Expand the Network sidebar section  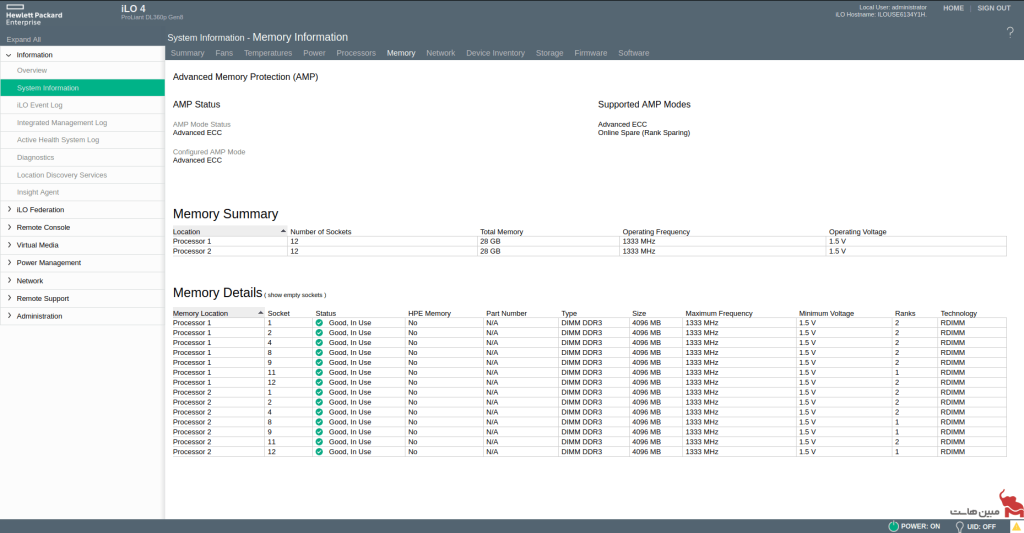8,280
